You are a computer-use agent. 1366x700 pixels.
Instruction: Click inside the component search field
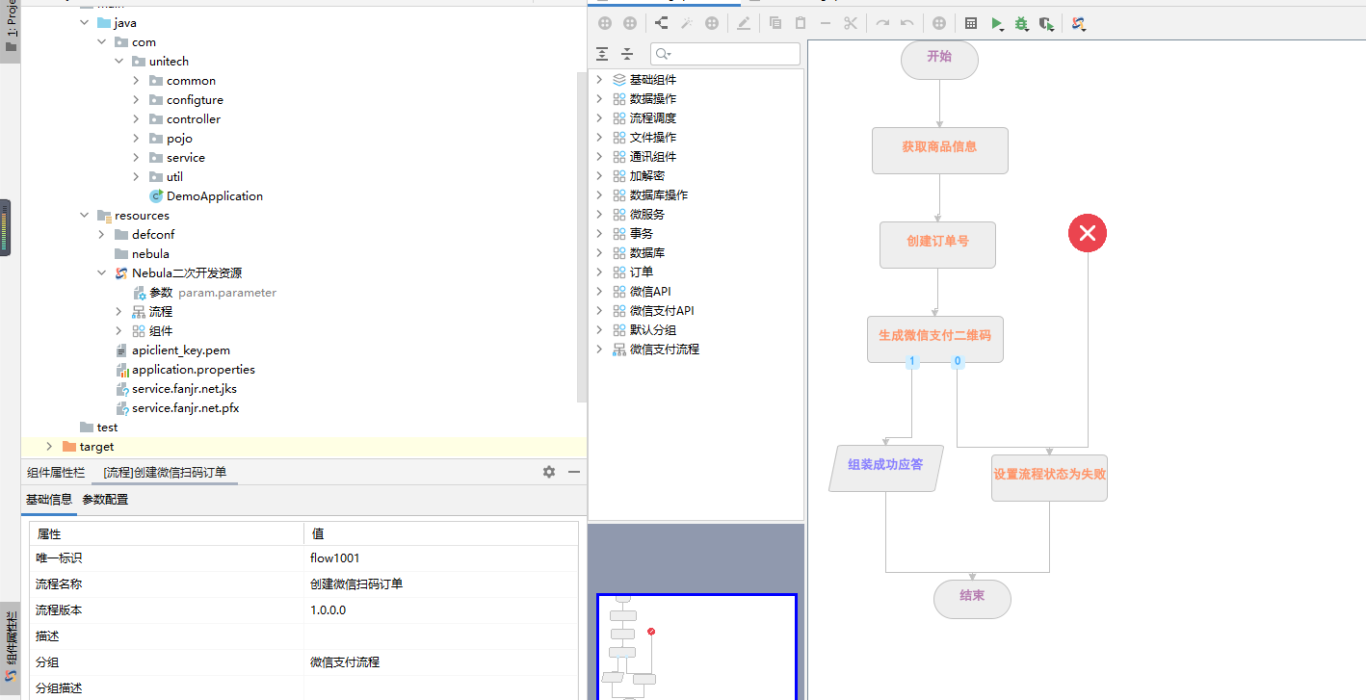(x=724, y=54)
